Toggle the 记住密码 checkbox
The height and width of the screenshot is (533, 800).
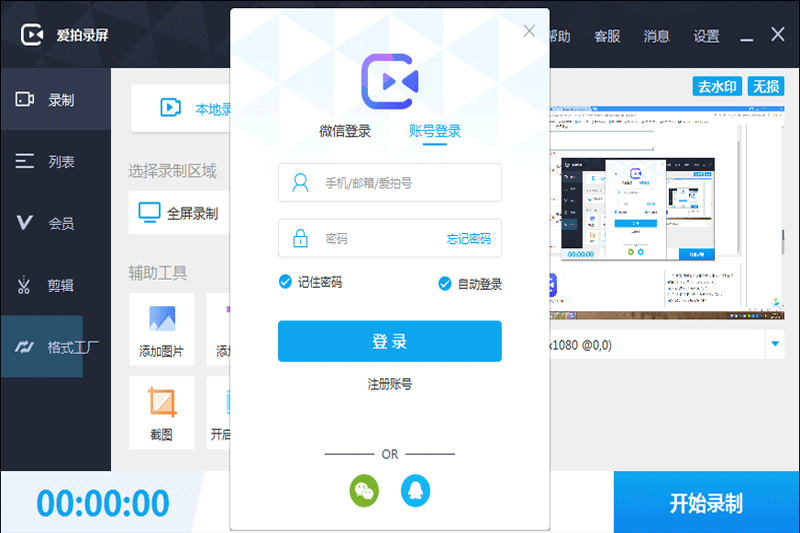[285, 283]
